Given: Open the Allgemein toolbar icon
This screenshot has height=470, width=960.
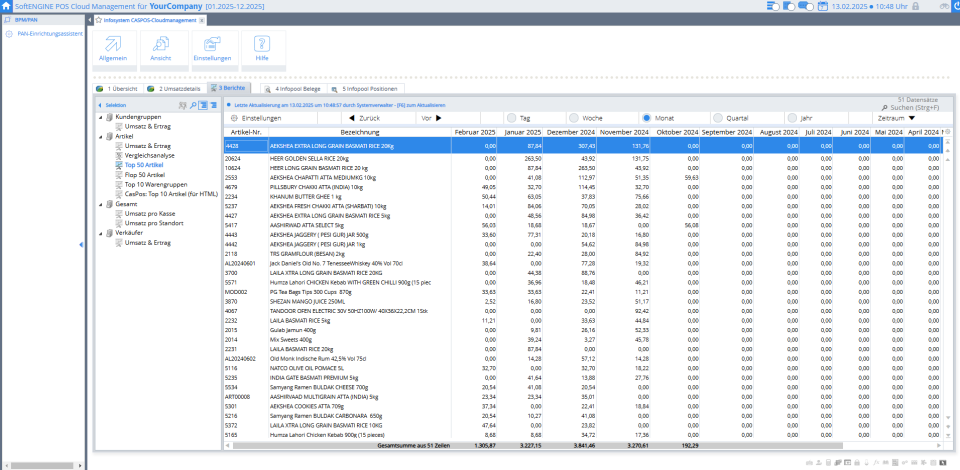Looking at the screenshot, I should [113, 46].
